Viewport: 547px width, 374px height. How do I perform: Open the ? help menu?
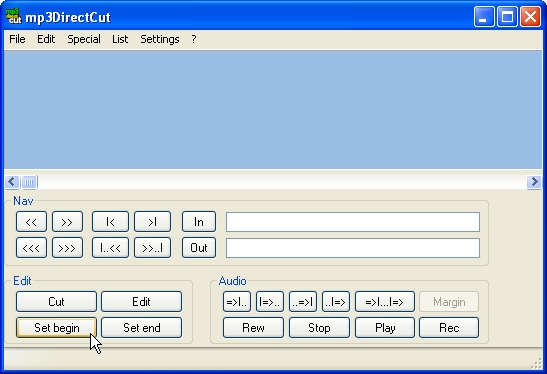[x=194, y=39]
